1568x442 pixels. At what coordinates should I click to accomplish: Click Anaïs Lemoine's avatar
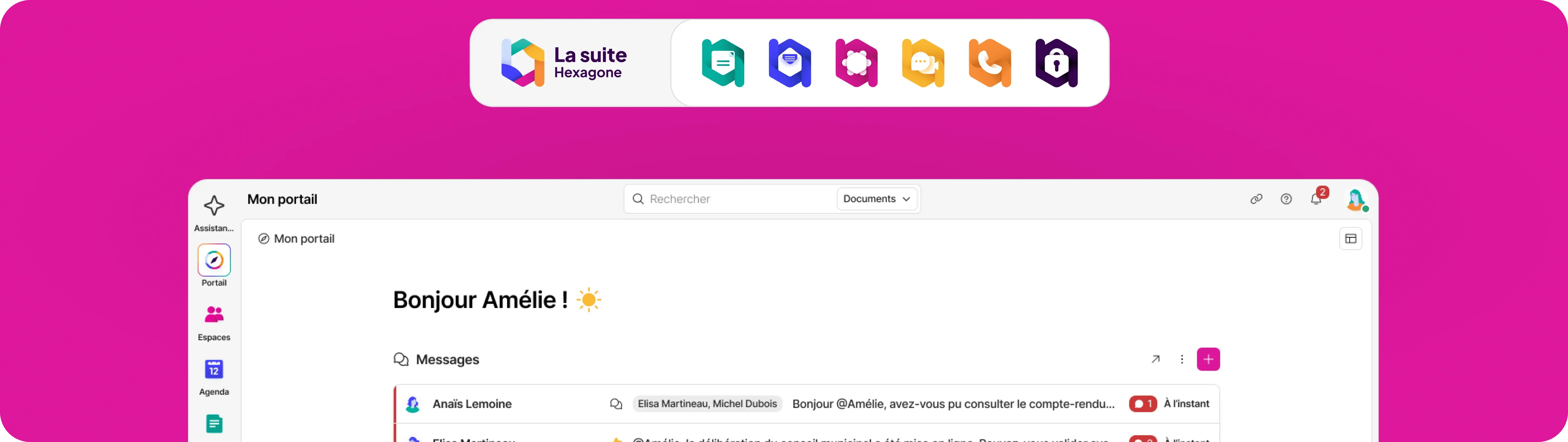(x=413, y=404)
